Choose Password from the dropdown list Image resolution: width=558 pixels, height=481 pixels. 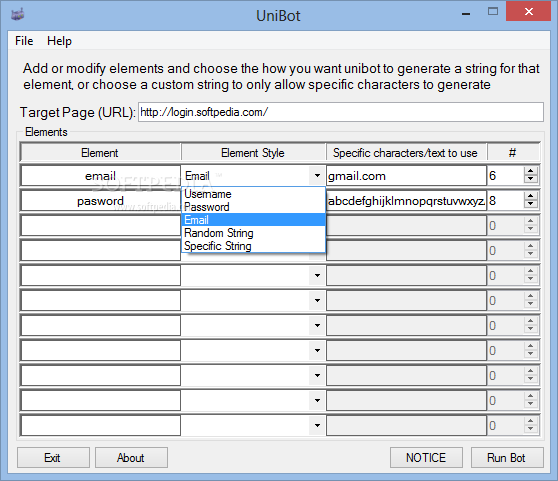[x=253, y=207]
